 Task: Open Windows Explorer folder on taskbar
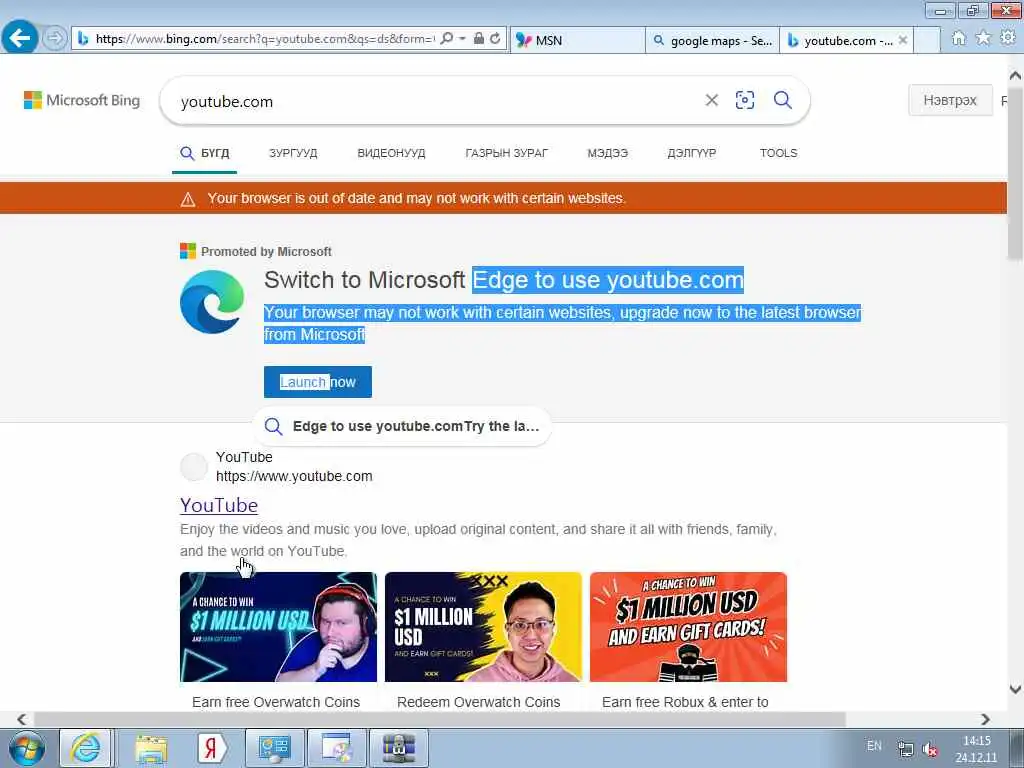[152, 748]
